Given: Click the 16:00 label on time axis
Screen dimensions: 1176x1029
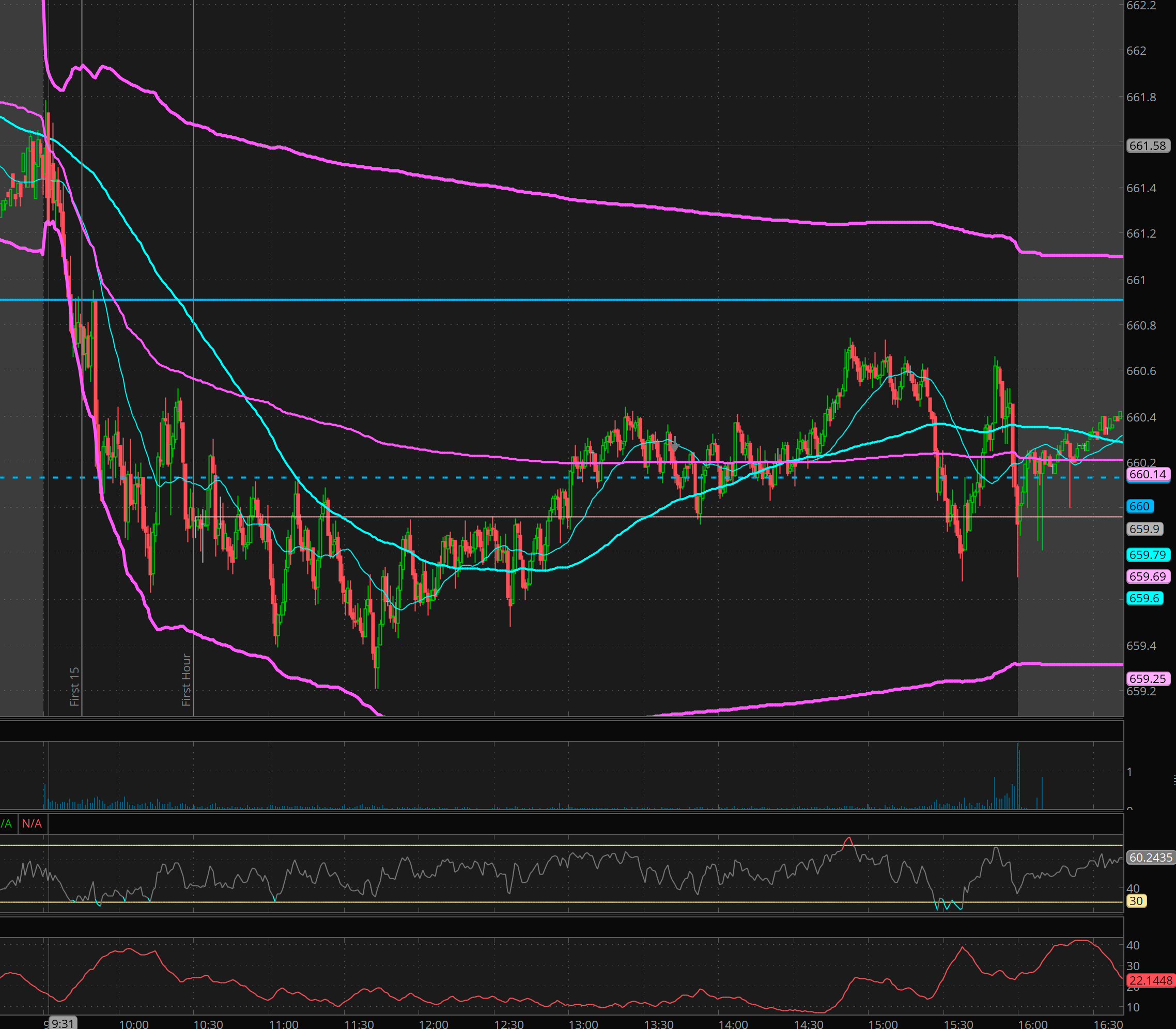Looking at the screenshot, I should tap(1032, 1024).
